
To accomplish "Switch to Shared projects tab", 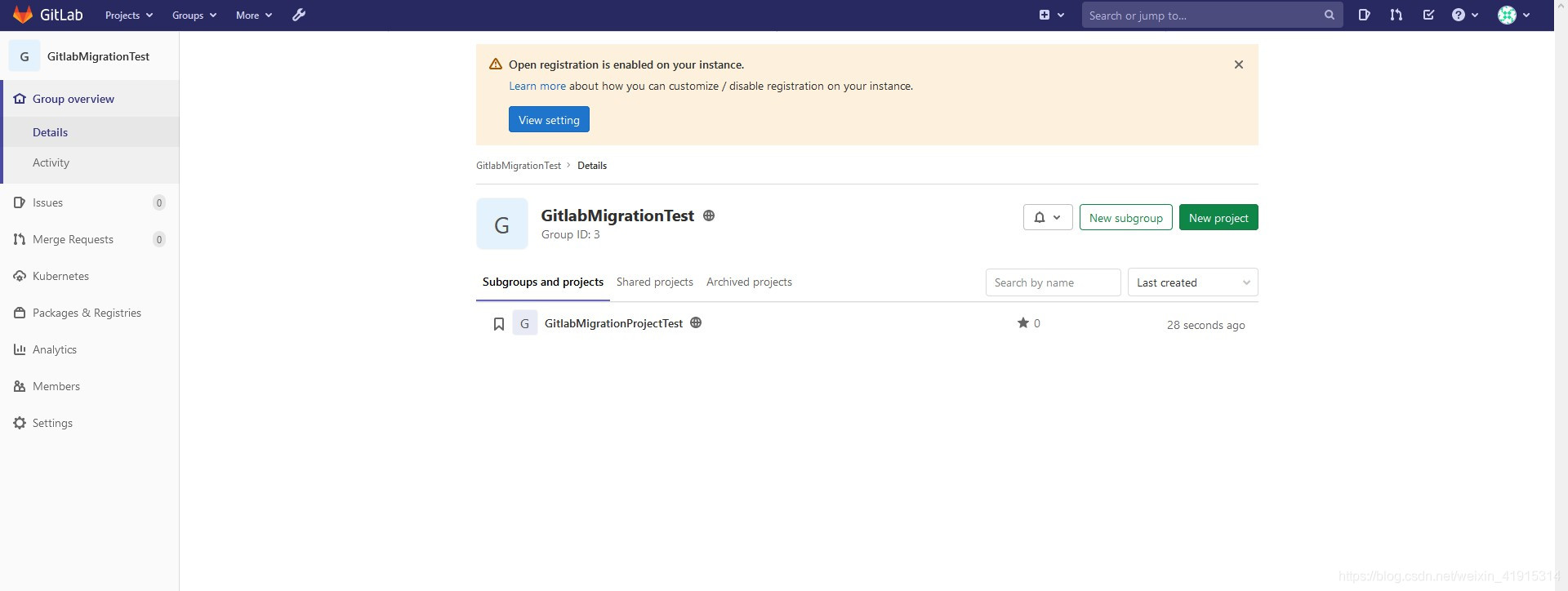I will pos(655,282).
